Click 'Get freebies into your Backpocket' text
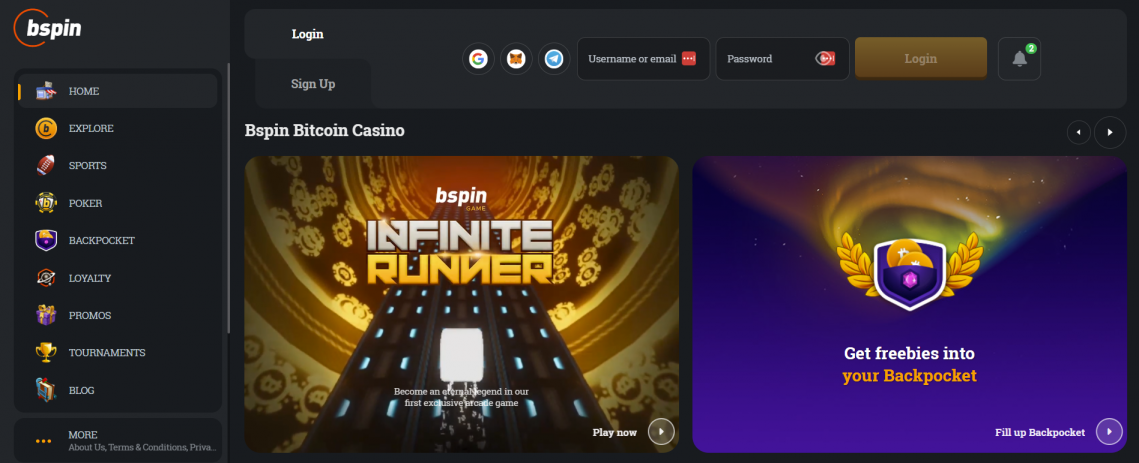This screenshot has height=463, width=1139. tap(909, 365)
